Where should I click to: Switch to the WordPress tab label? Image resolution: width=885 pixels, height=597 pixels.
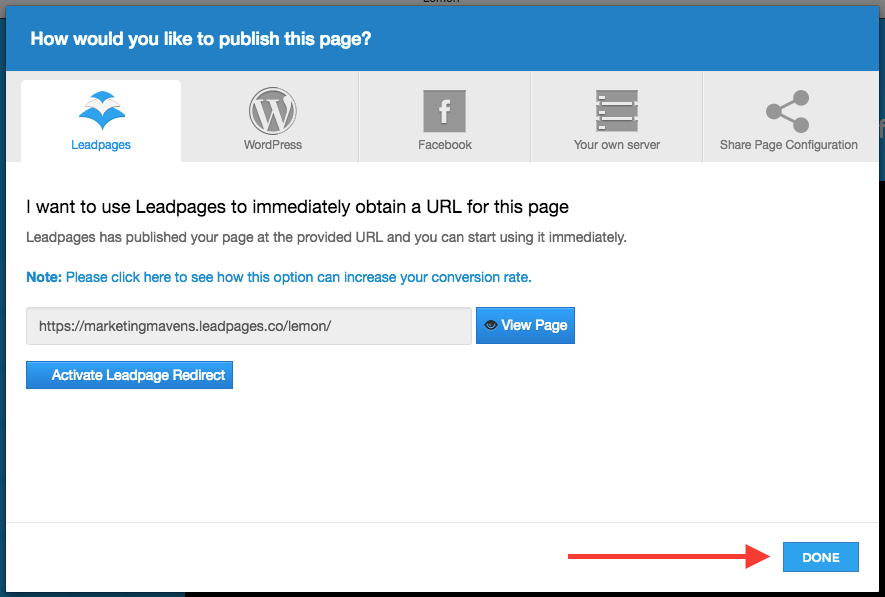click(x=273, y=145)
